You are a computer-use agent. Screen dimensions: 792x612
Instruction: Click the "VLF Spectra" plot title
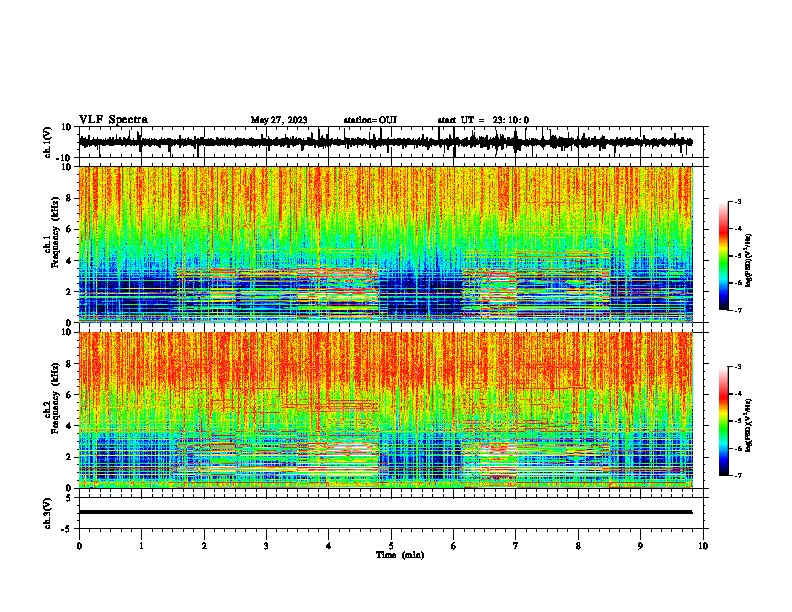pyautogui.click(x=114, y=120)
